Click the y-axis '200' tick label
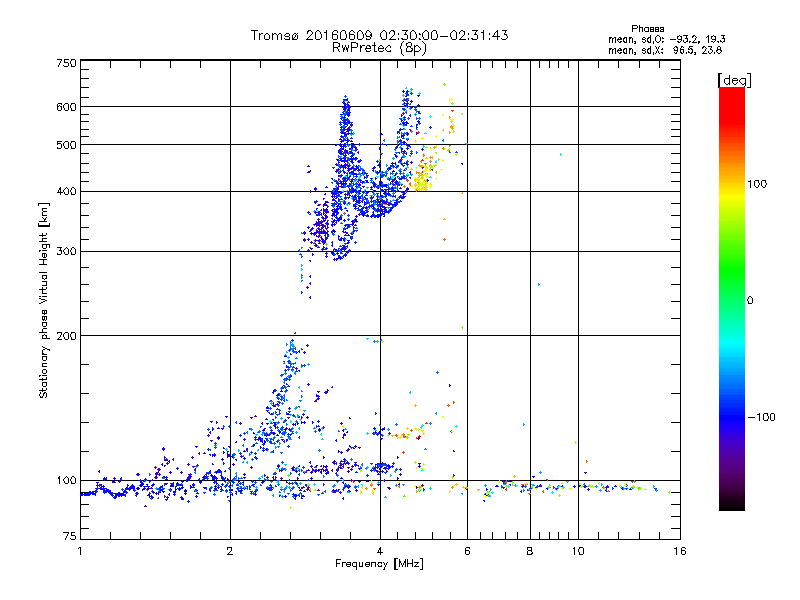The width and height of the screenshot is (800, 600). (66, 336)
